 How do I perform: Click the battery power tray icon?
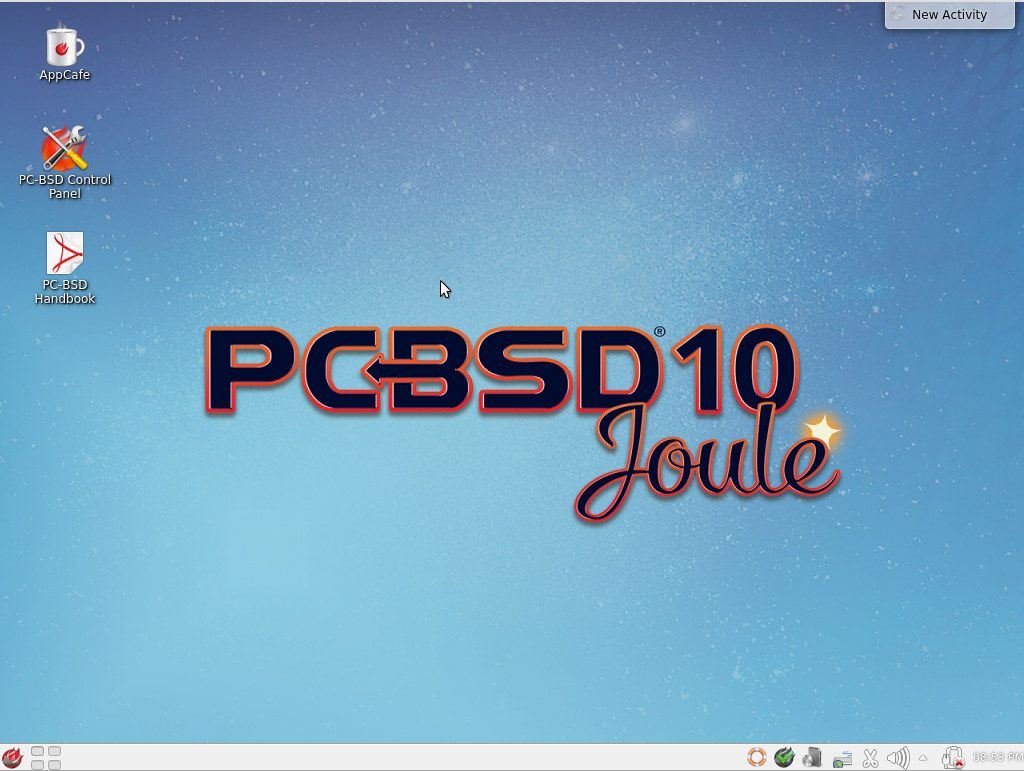tap(953, 757)
